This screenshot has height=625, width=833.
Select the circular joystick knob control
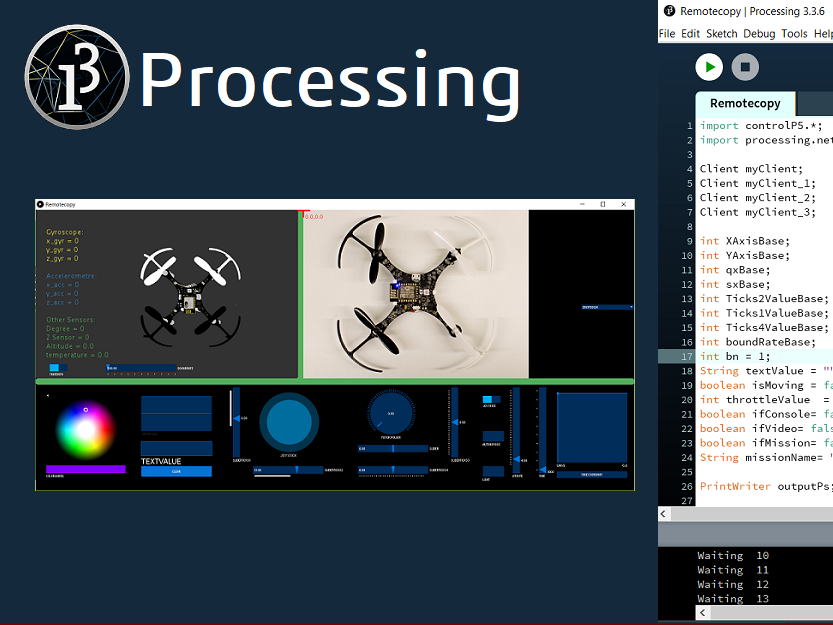pos(290,422)
